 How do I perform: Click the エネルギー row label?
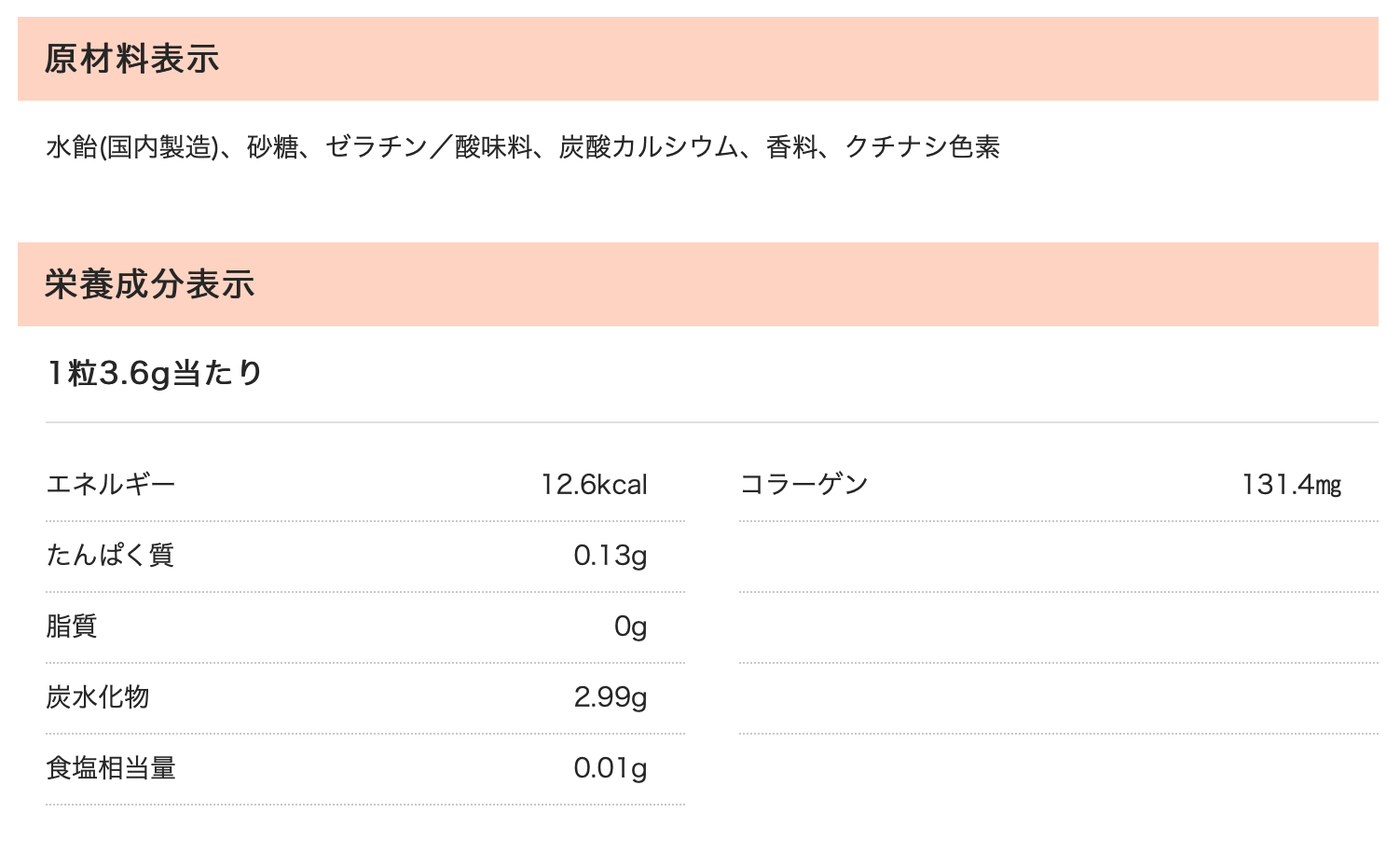(x=110, y=485)
